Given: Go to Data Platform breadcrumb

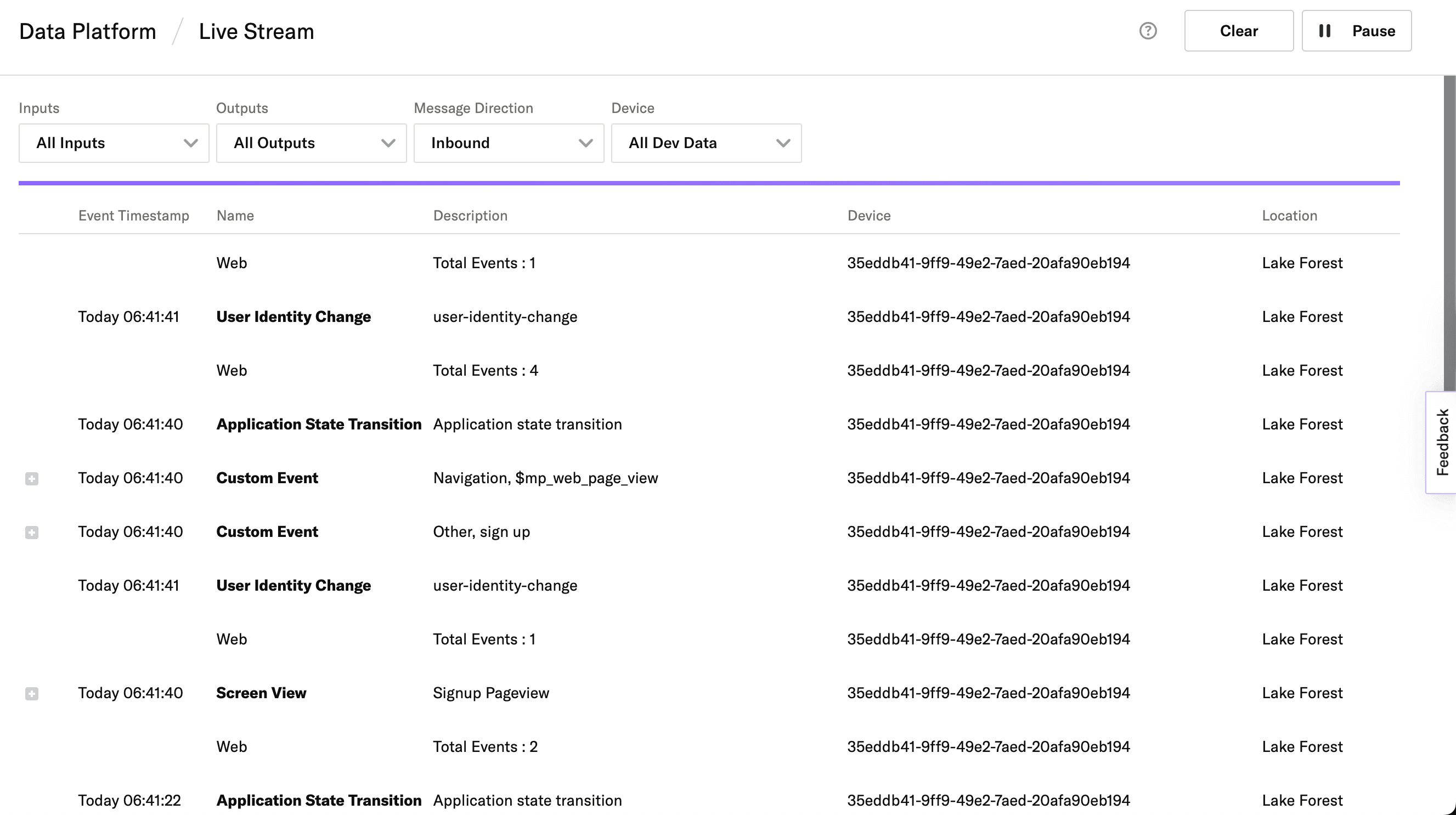Looking at the screenshot, I should click(88, 32).
